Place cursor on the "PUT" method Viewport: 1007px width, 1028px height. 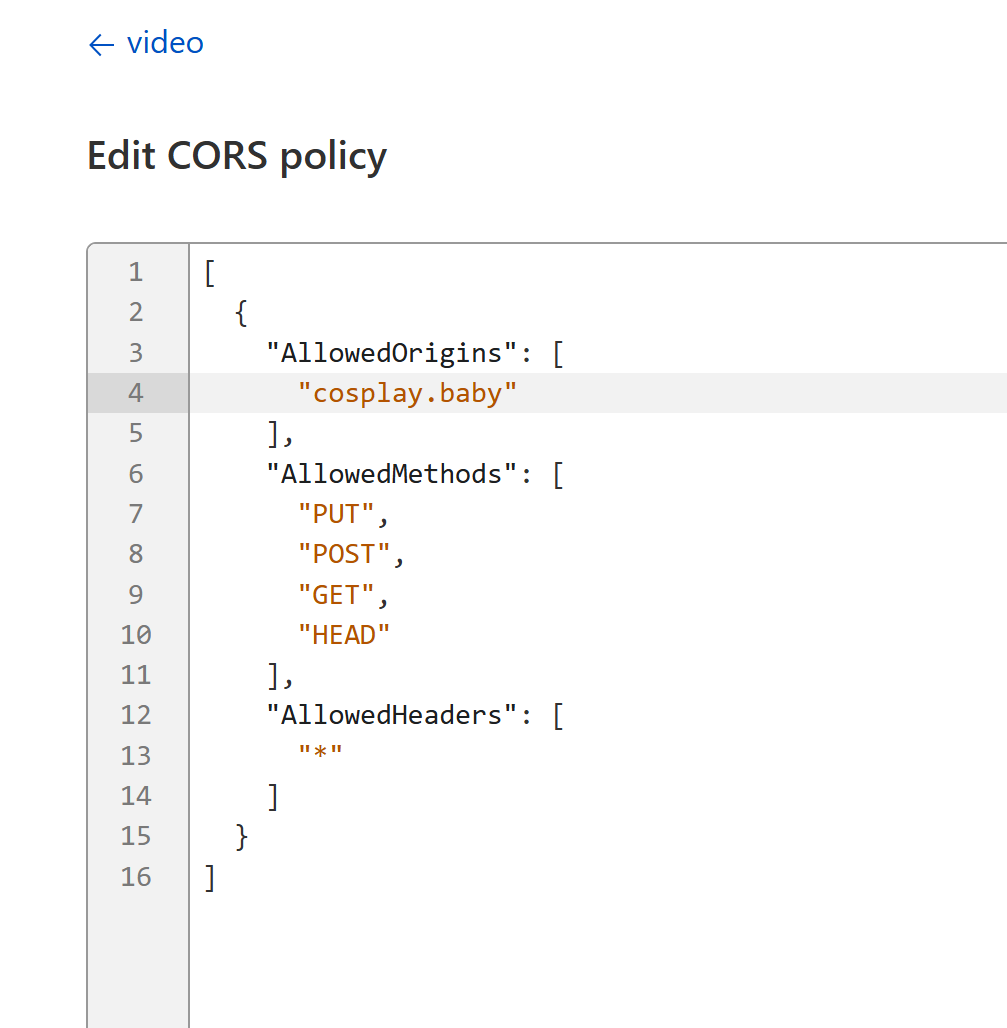point(336,514)
